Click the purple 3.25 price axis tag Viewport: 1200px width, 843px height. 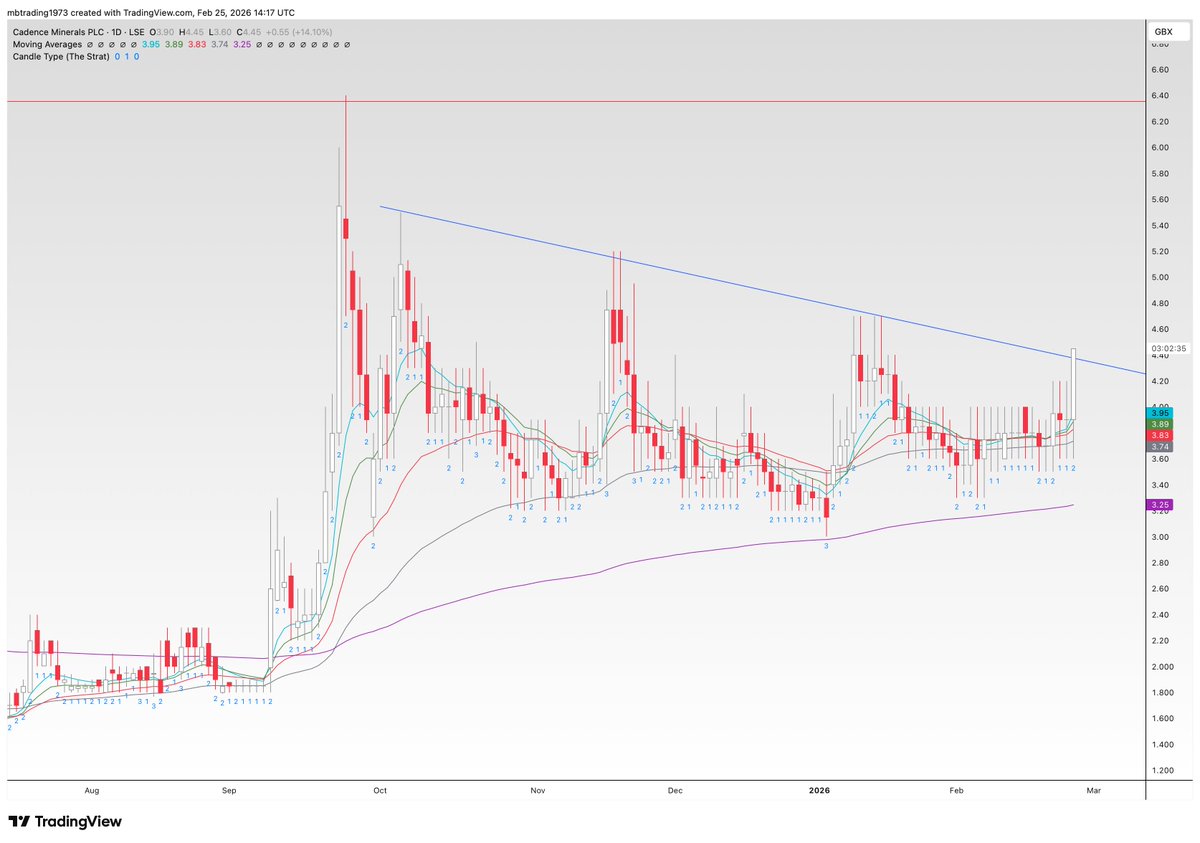1160,505
